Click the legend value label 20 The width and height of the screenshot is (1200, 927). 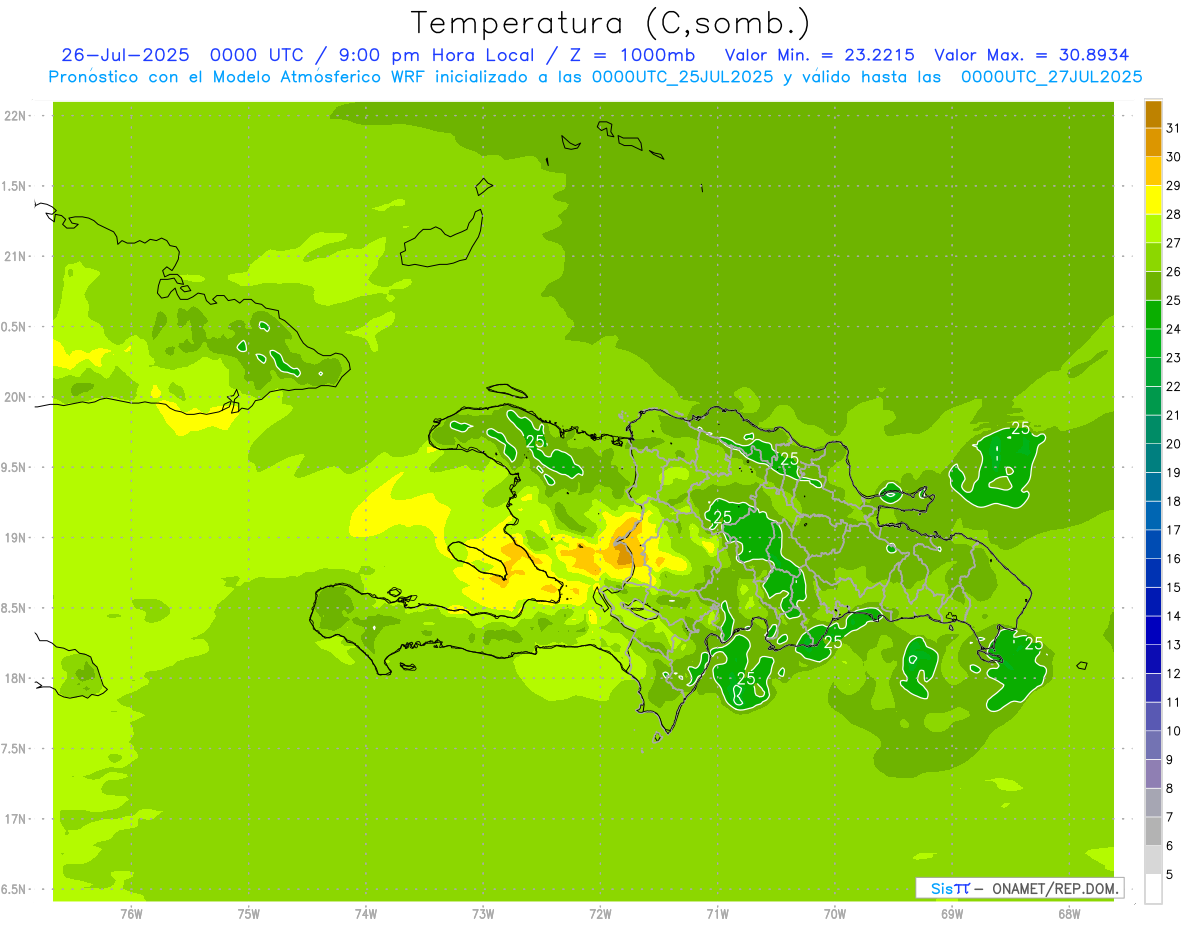[1173, 444]
